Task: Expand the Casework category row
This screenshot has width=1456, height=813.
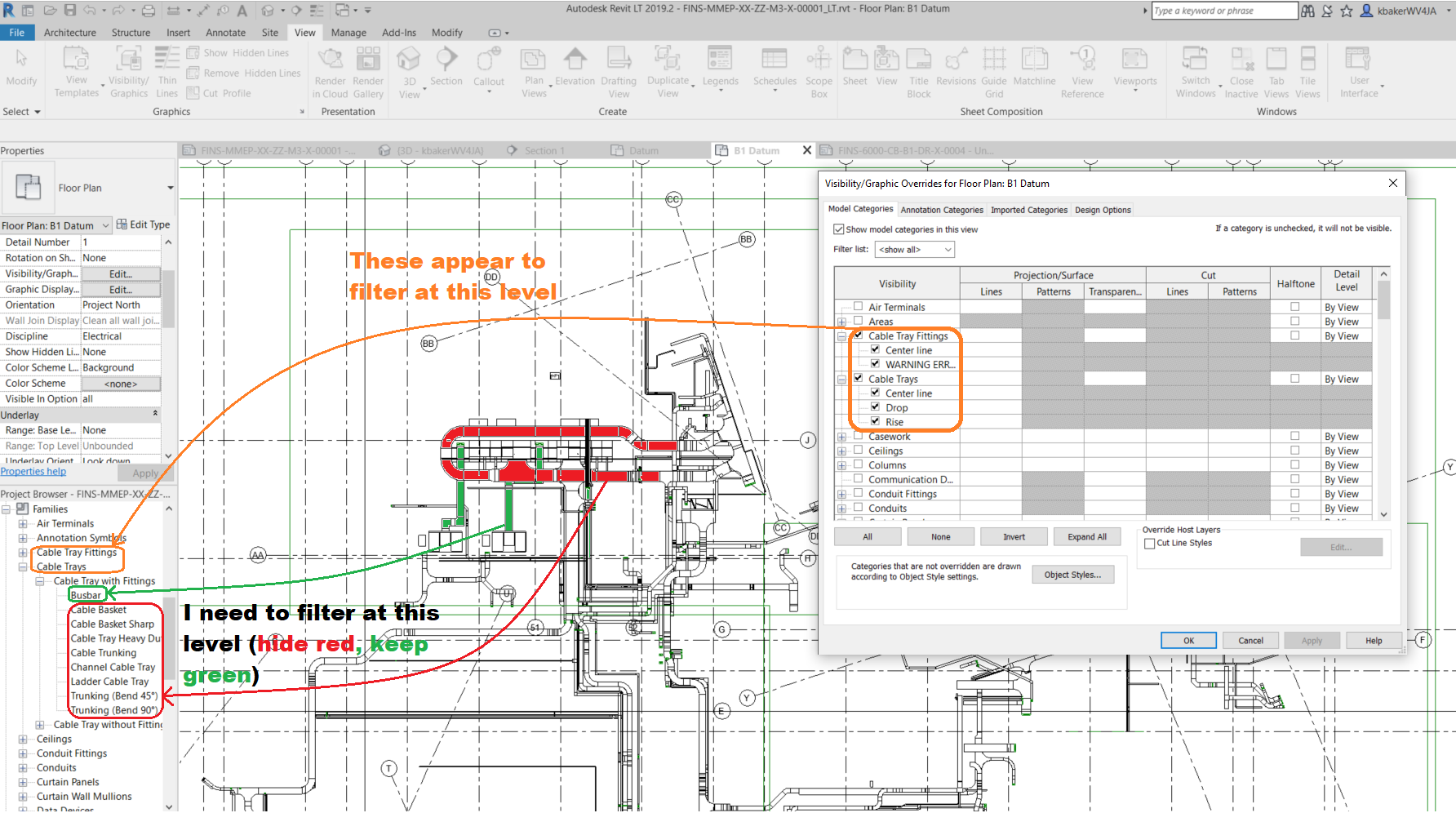Action: pyautogui.click(x=841, y=437)
